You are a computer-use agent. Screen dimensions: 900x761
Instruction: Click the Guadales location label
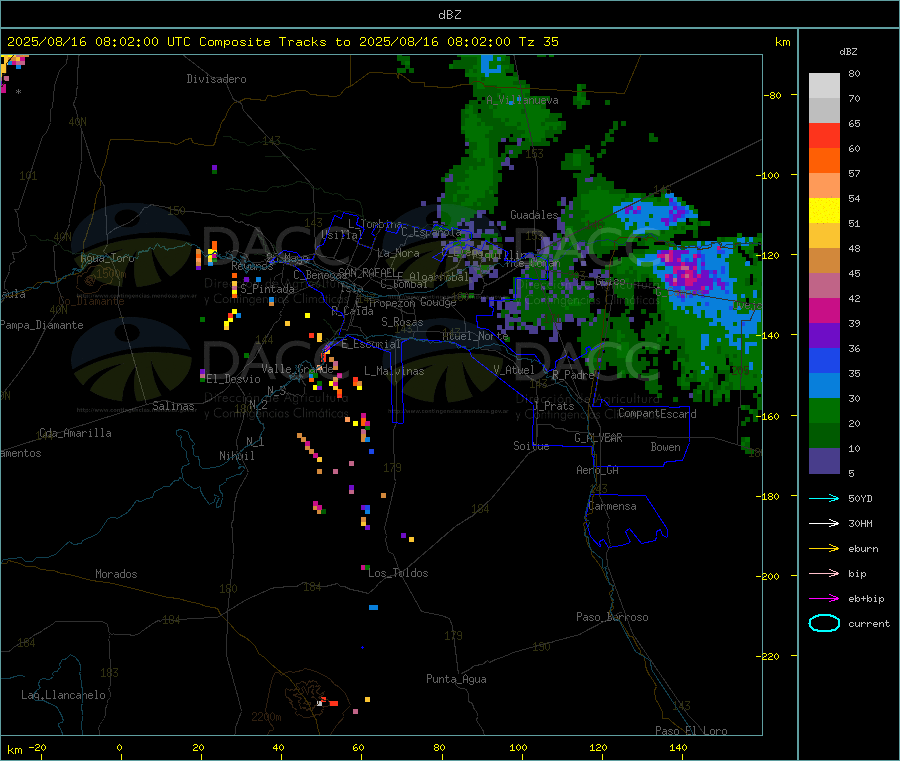point(534,215)
